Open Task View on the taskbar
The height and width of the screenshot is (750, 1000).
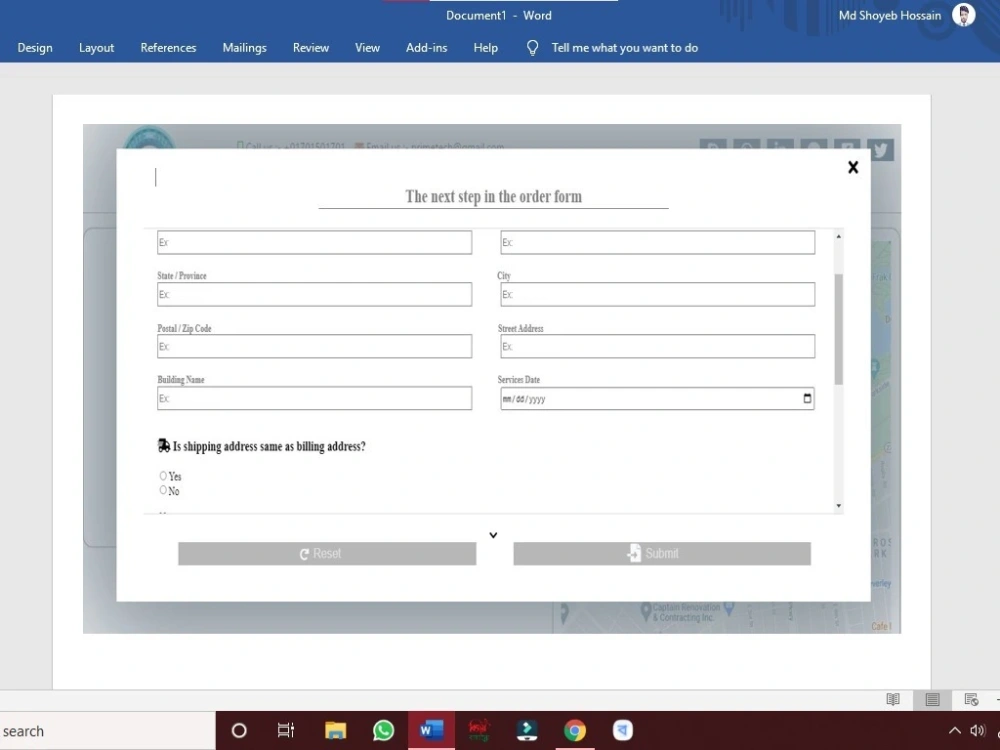[286, 731]
